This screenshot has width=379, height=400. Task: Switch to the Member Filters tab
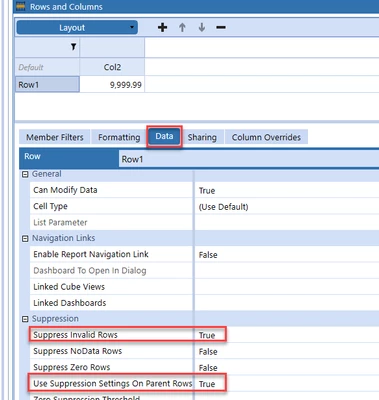[55, 137]
